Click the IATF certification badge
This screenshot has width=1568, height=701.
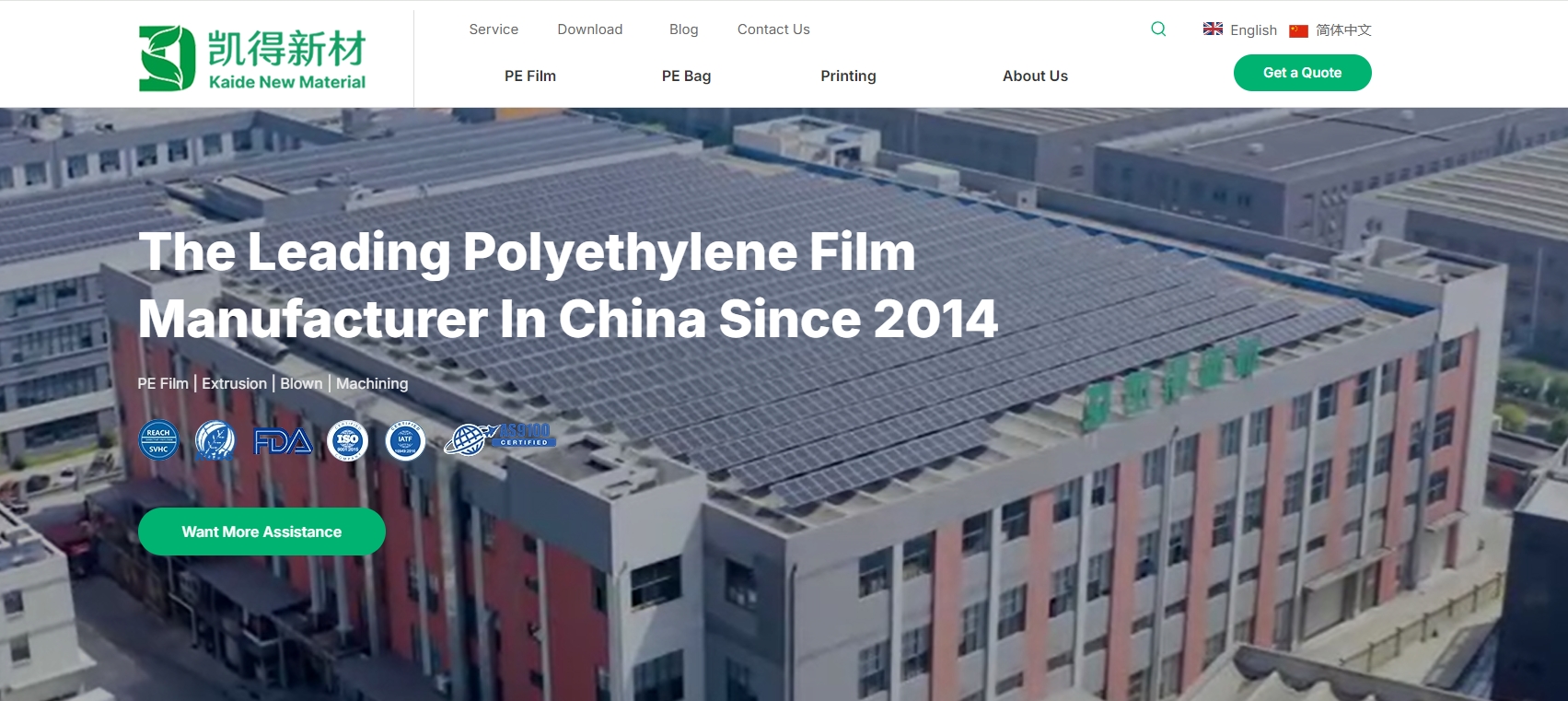pyautogui.click(x=405, y=441)
